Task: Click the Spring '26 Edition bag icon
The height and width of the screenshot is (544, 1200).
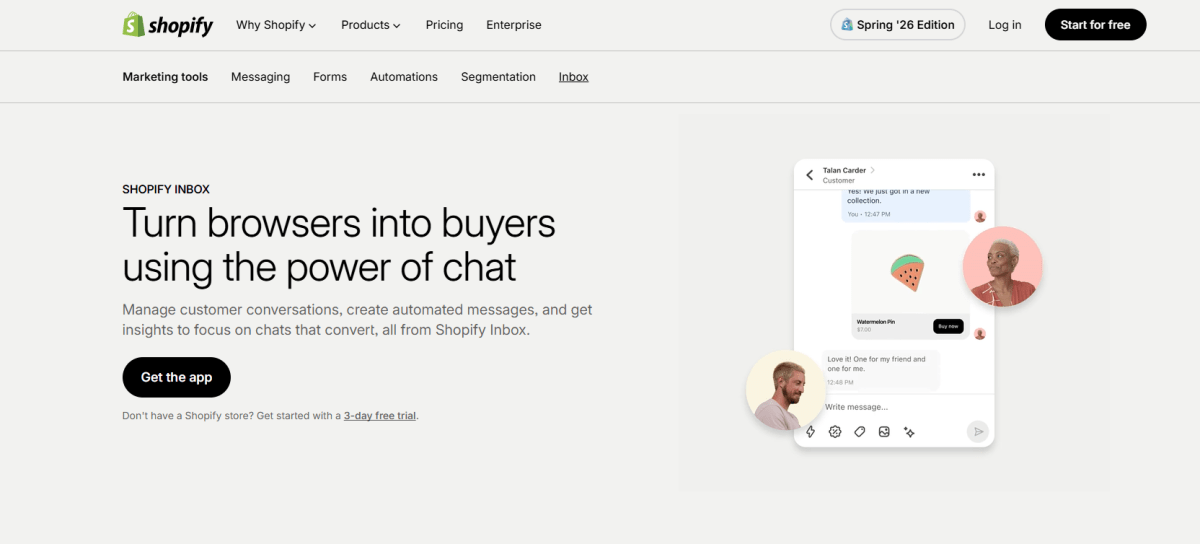Action: click(847, 25)
